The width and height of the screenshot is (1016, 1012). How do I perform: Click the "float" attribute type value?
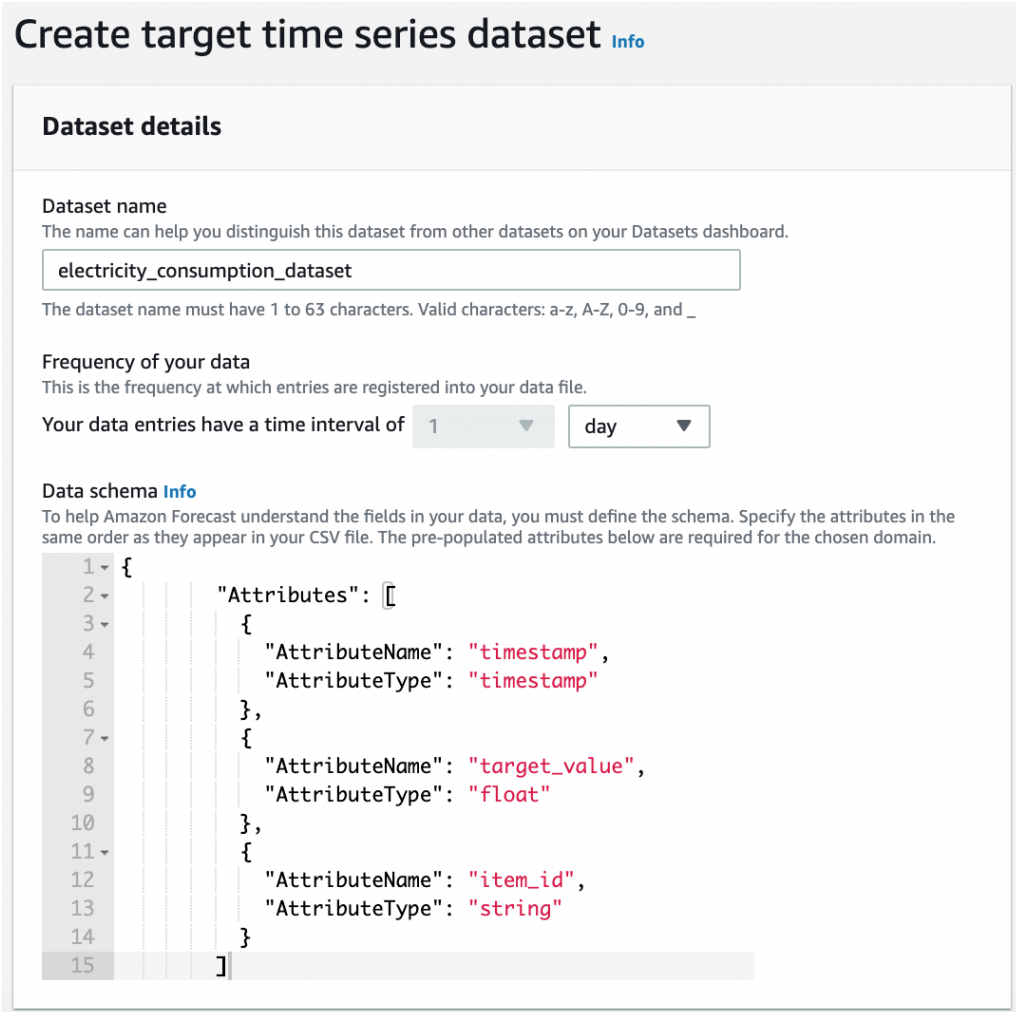pyautogui.click(x=510, y=795)
